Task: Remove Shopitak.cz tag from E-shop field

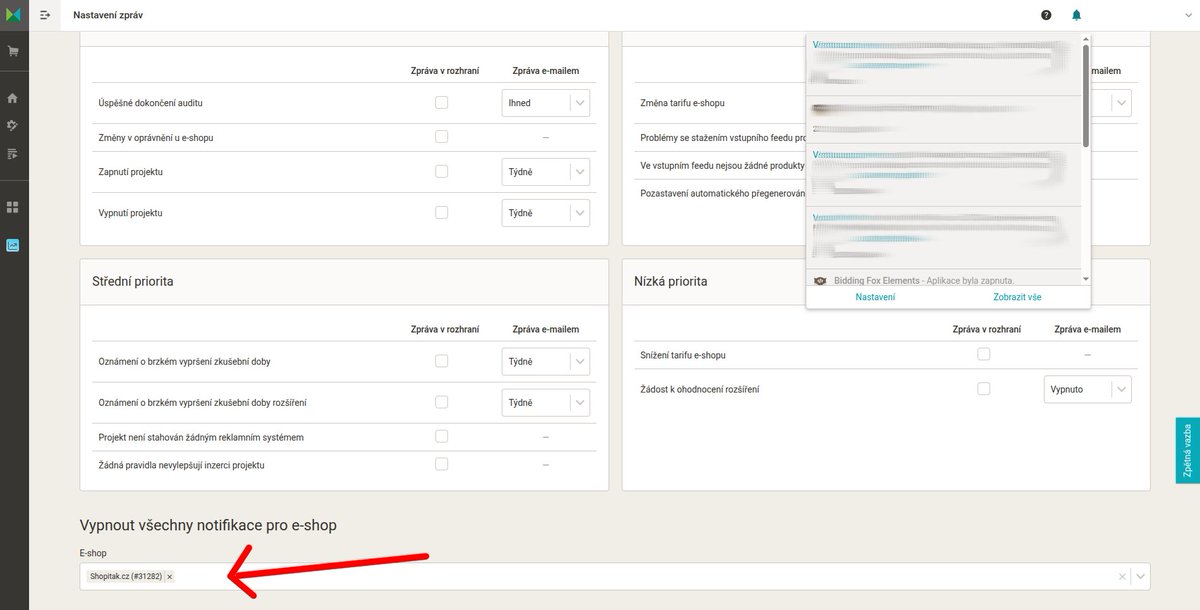Action: 170,577
